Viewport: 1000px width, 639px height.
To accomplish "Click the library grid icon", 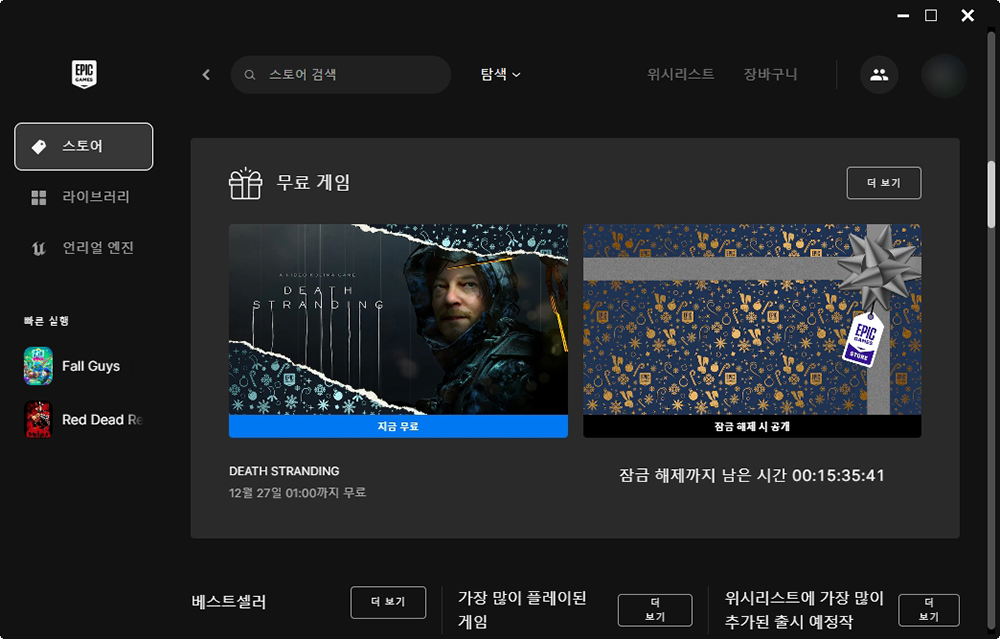I will tap(39, 198).
